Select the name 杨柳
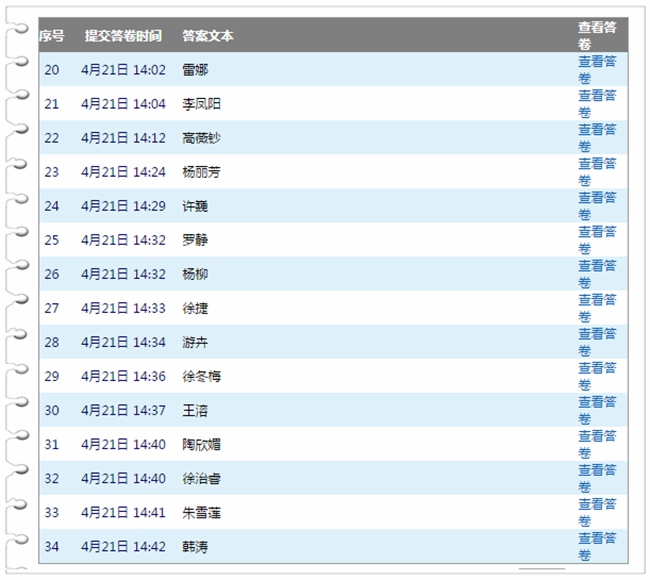Viewport: 650px width, 580px height. pos(195,274)
